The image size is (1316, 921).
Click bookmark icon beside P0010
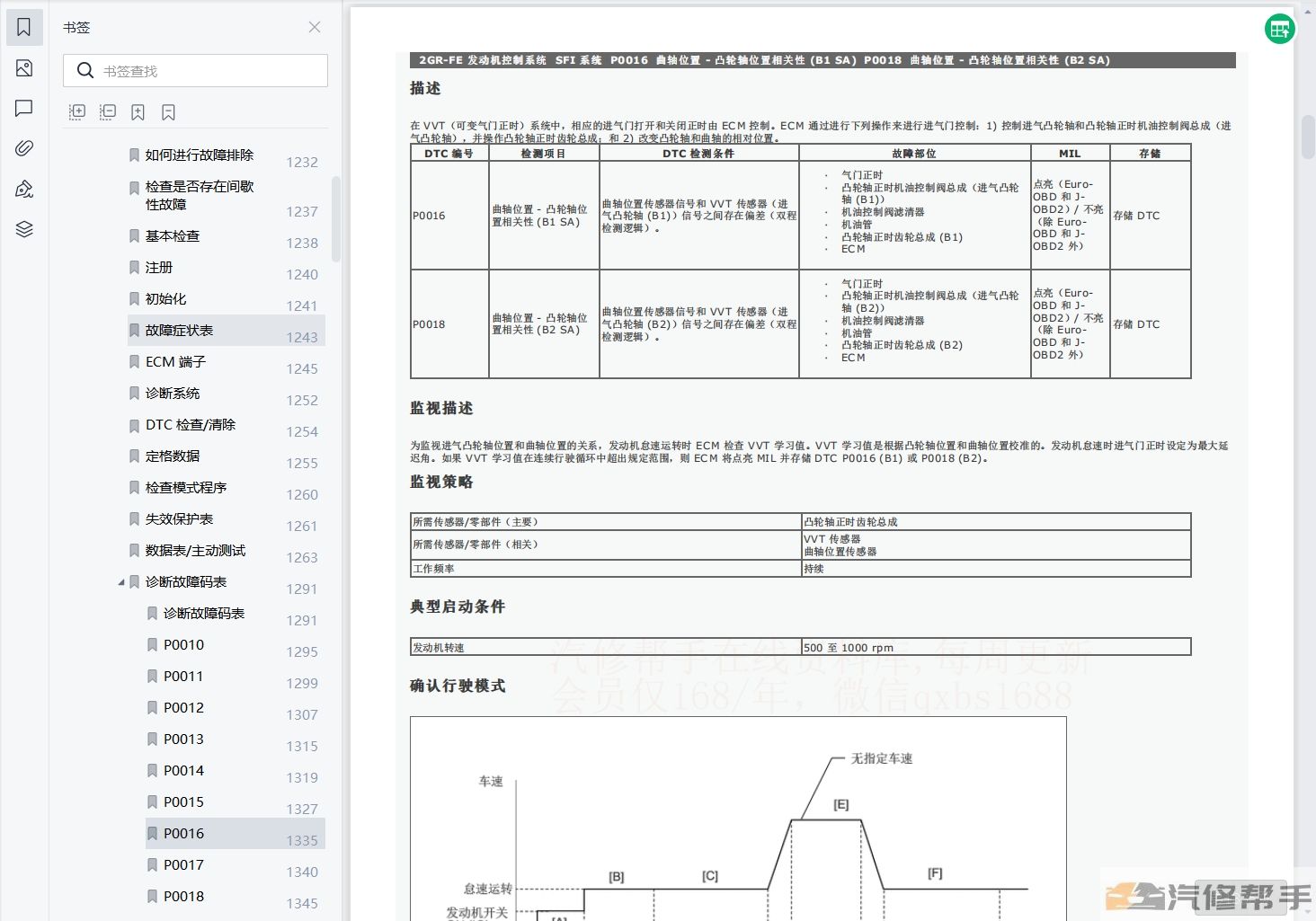coord(152,644)
